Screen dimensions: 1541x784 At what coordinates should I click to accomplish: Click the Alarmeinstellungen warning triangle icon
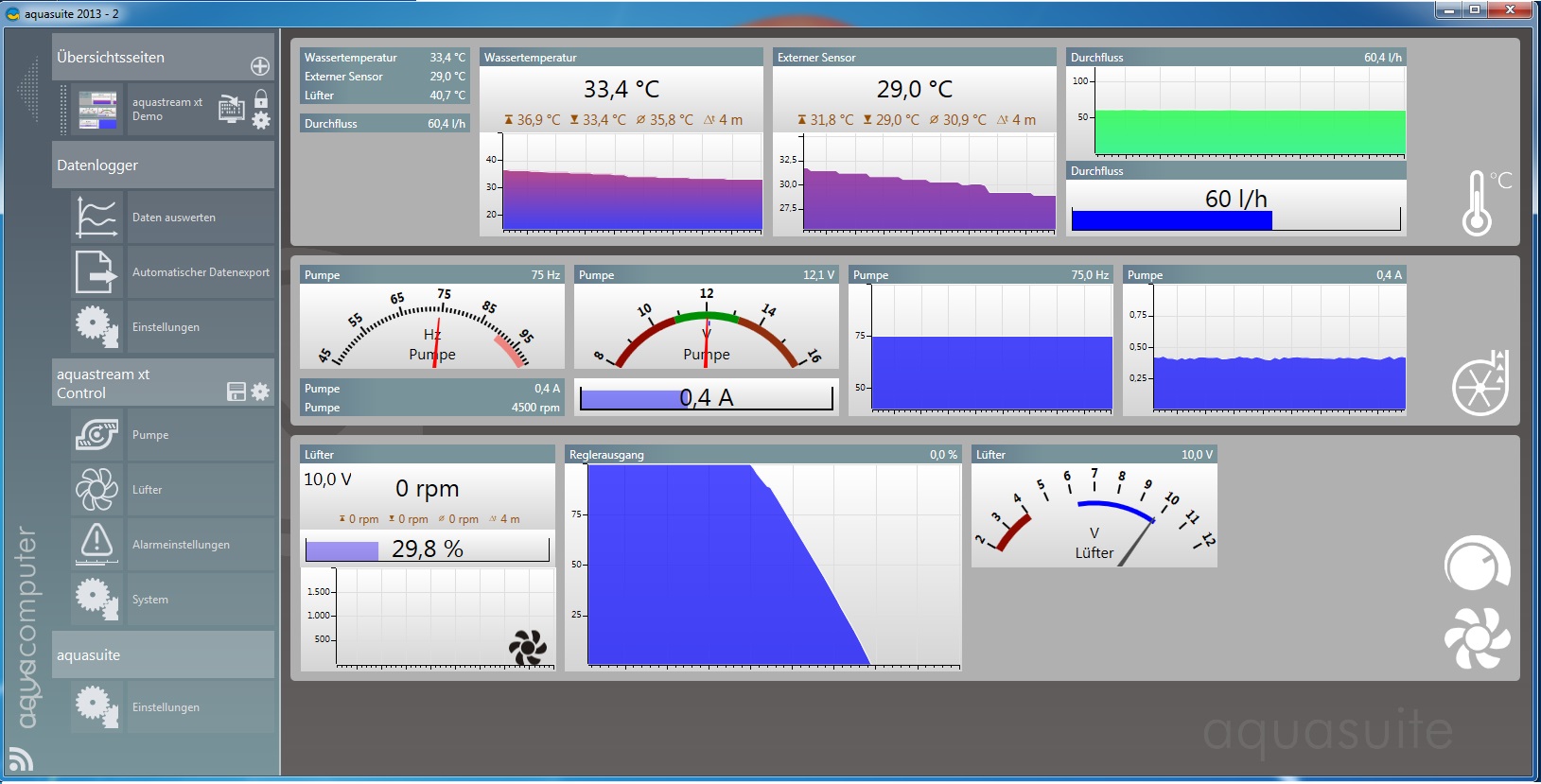tap(97, 544)
